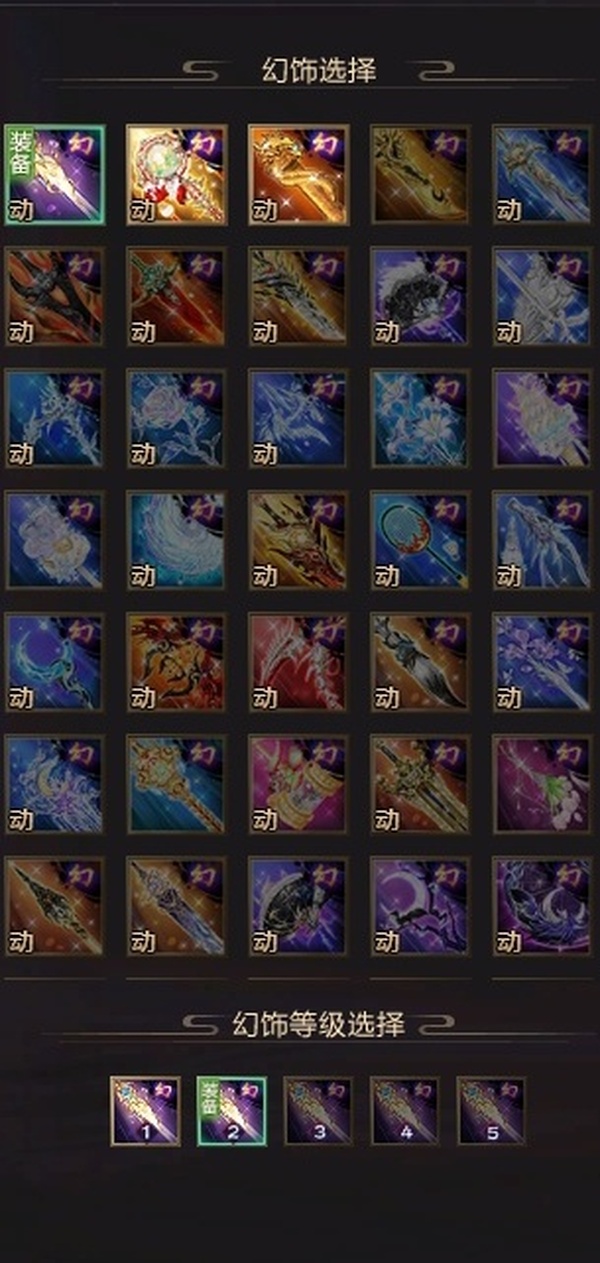Image resolution: width=600 pixels, height=1263 pixels.
Task: Select the white feather fan on teal background
Action: [177, 541]
